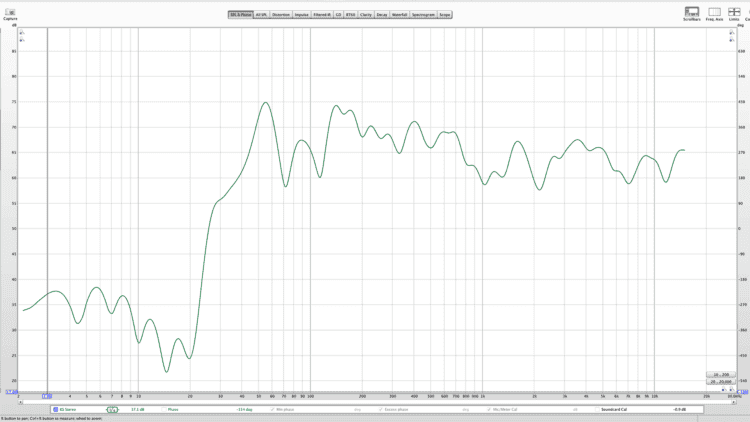
Task: Open the Limits icon
Action: (734, 12)
